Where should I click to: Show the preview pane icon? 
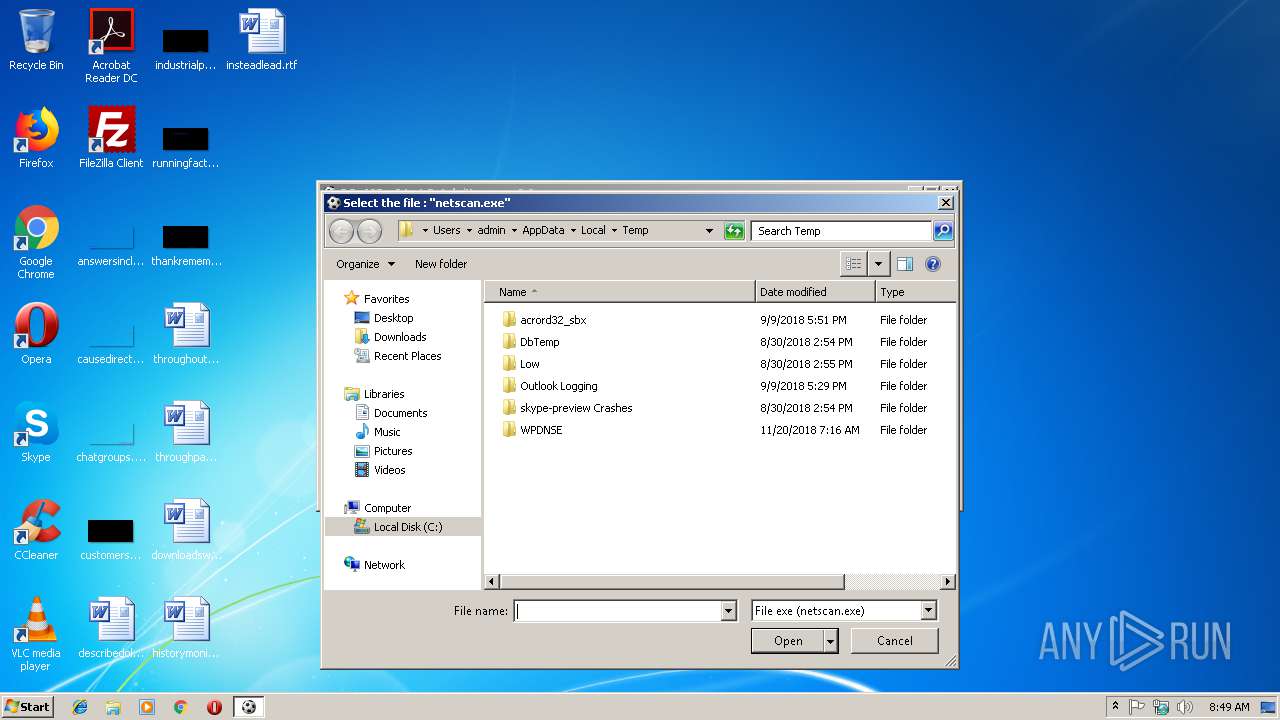905,264
